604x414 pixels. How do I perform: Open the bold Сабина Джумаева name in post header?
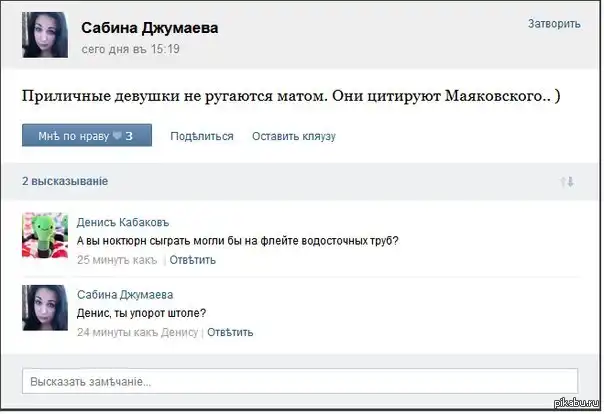pos(149,28)
